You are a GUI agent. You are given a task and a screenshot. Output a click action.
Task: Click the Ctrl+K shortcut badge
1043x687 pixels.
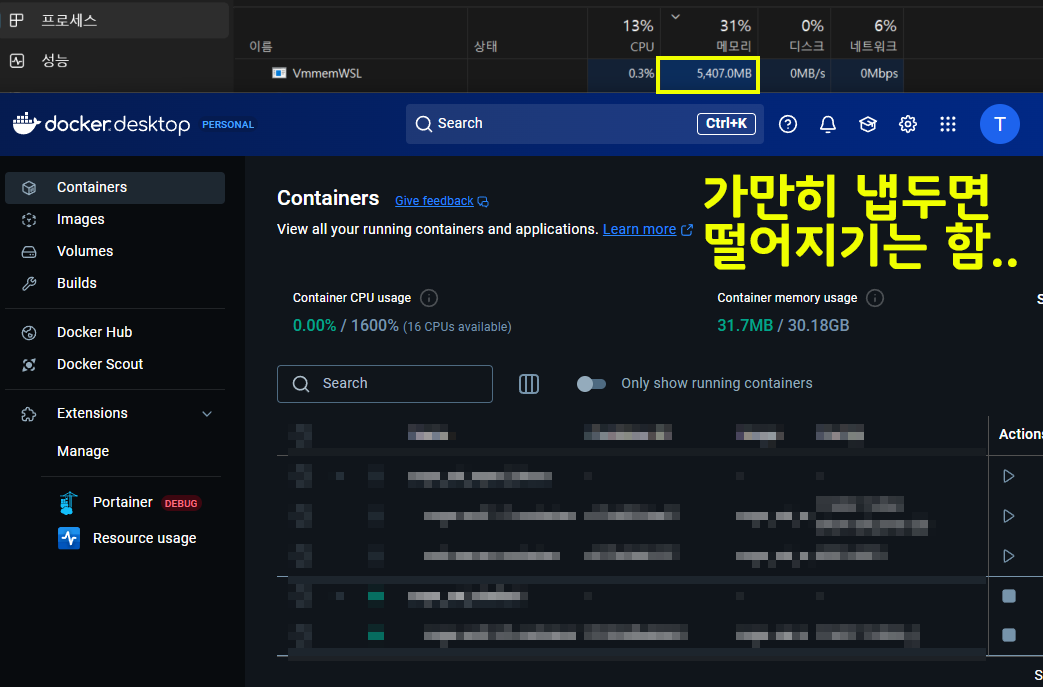coord(726,124)
